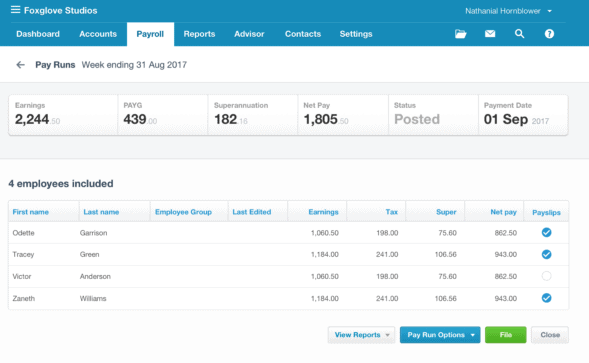The height and width of the screenshot is (363, 589).
Task: Click Odette Garrison's net pay 862.50
Action: click(506, 233)
